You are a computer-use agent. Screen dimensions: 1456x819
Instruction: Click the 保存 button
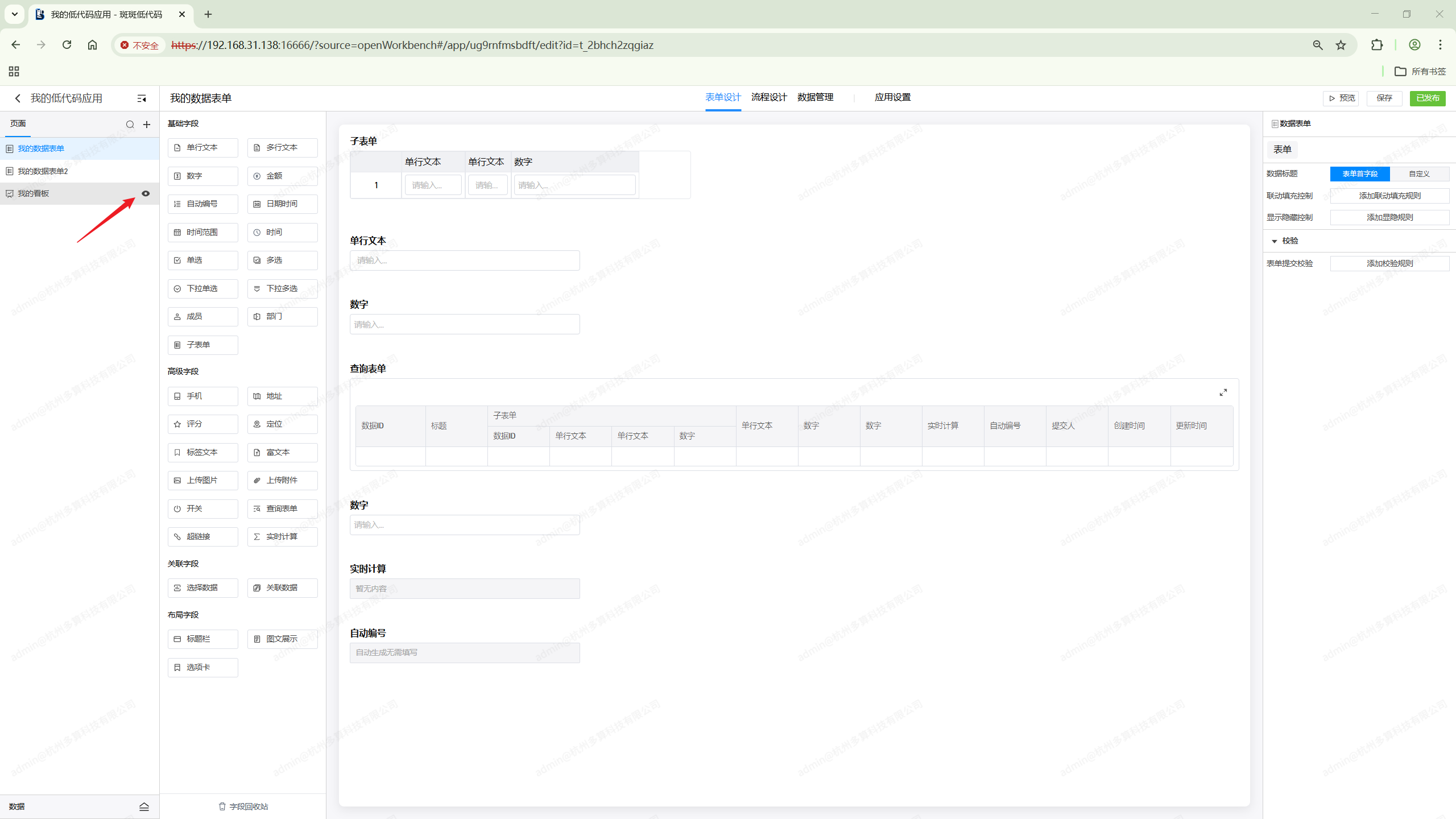(x=1384, y=98)
